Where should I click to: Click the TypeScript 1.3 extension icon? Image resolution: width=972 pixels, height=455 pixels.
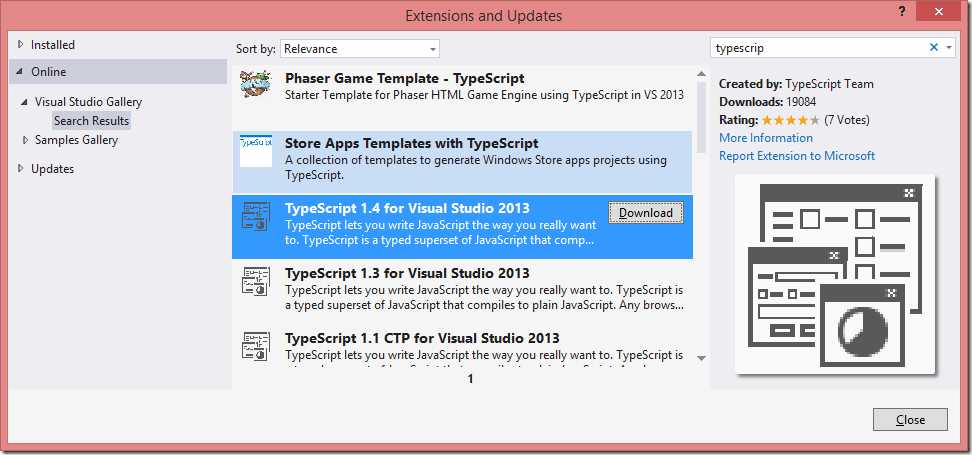(256, 281)
